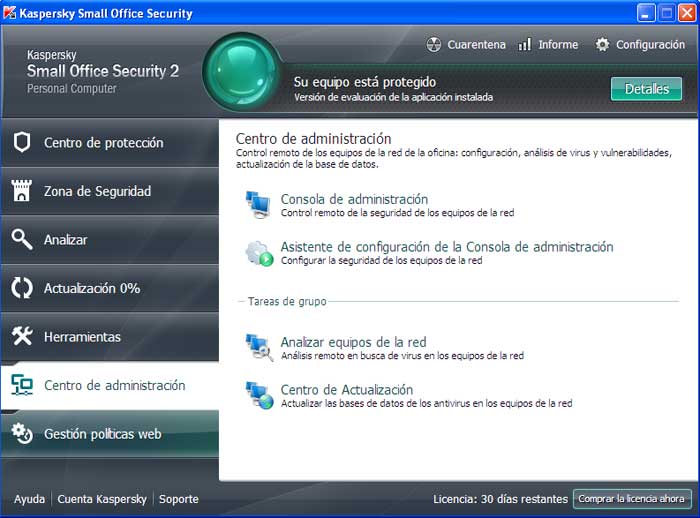Open Cuarentena from the top bar
700x518 pixels.
[465, 45]
